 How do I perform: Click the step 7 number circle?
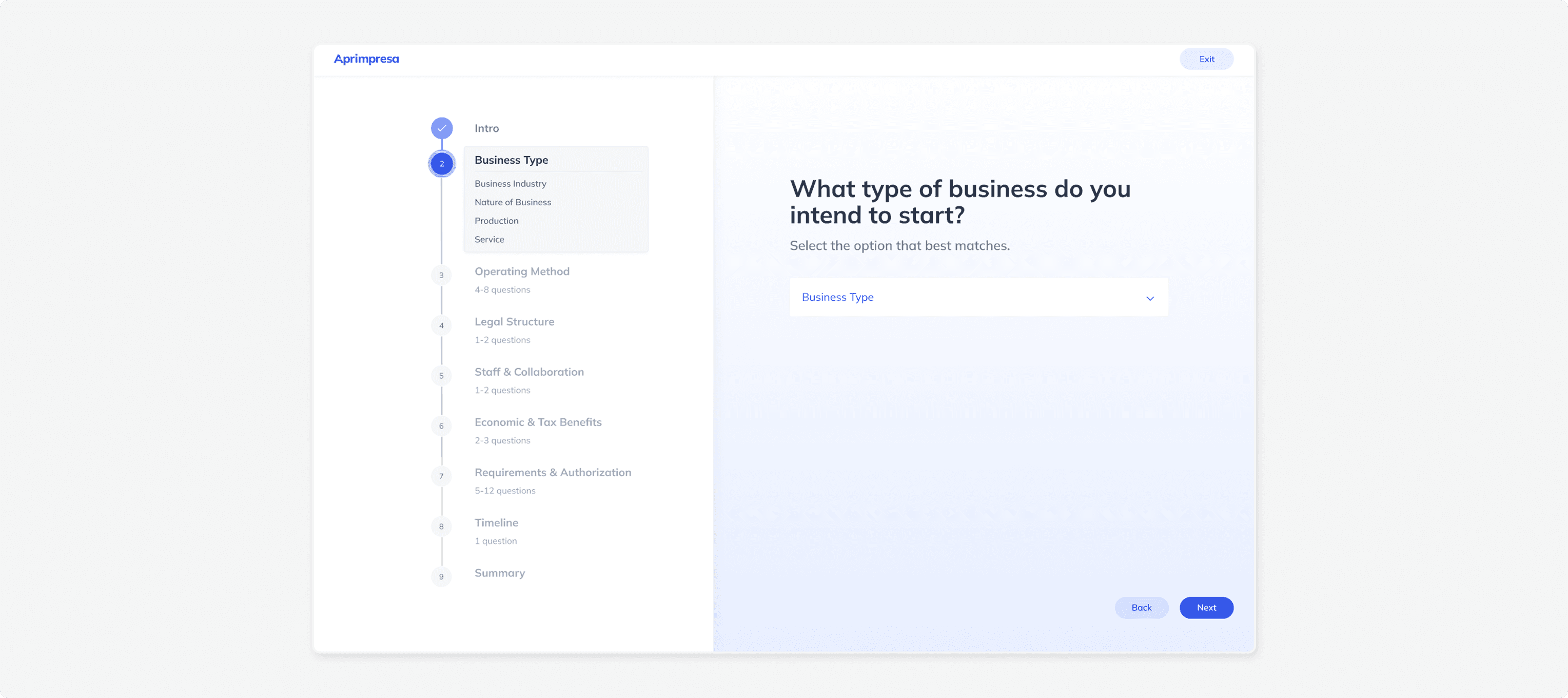(x=441, y=476)
